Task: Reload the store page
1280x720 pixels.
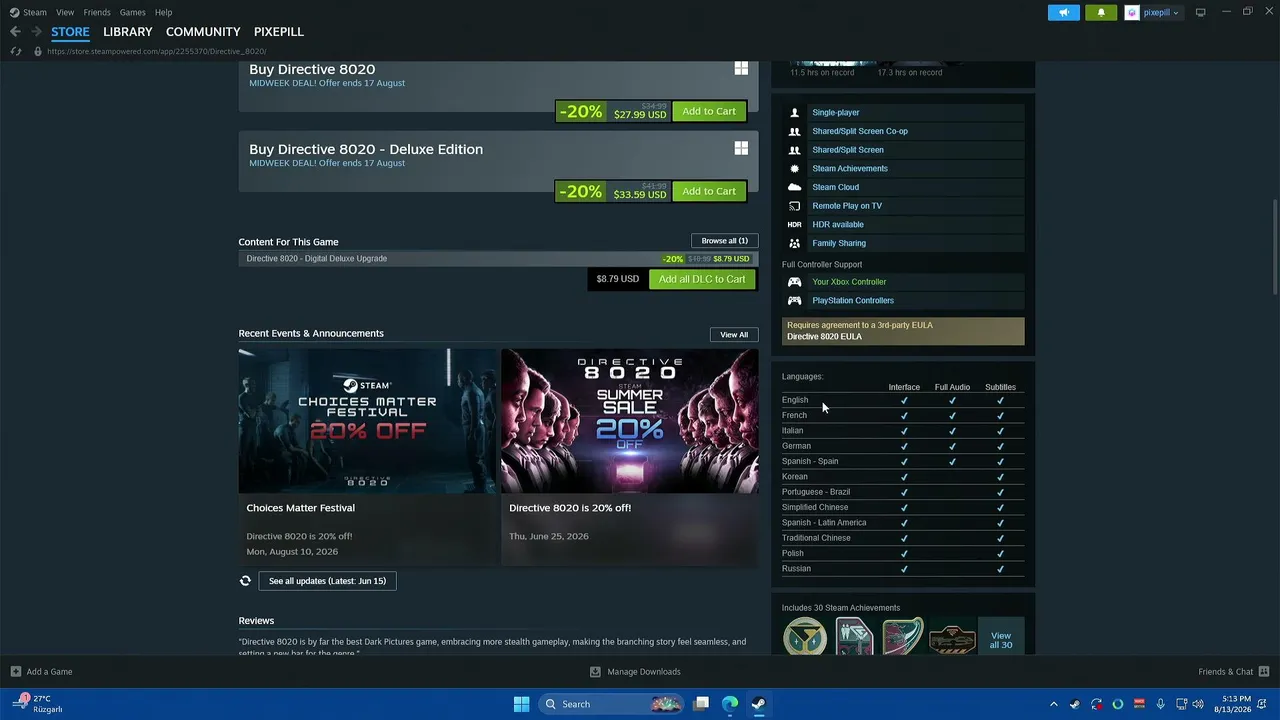Action: pyautogui.click(x=15, y=51)
